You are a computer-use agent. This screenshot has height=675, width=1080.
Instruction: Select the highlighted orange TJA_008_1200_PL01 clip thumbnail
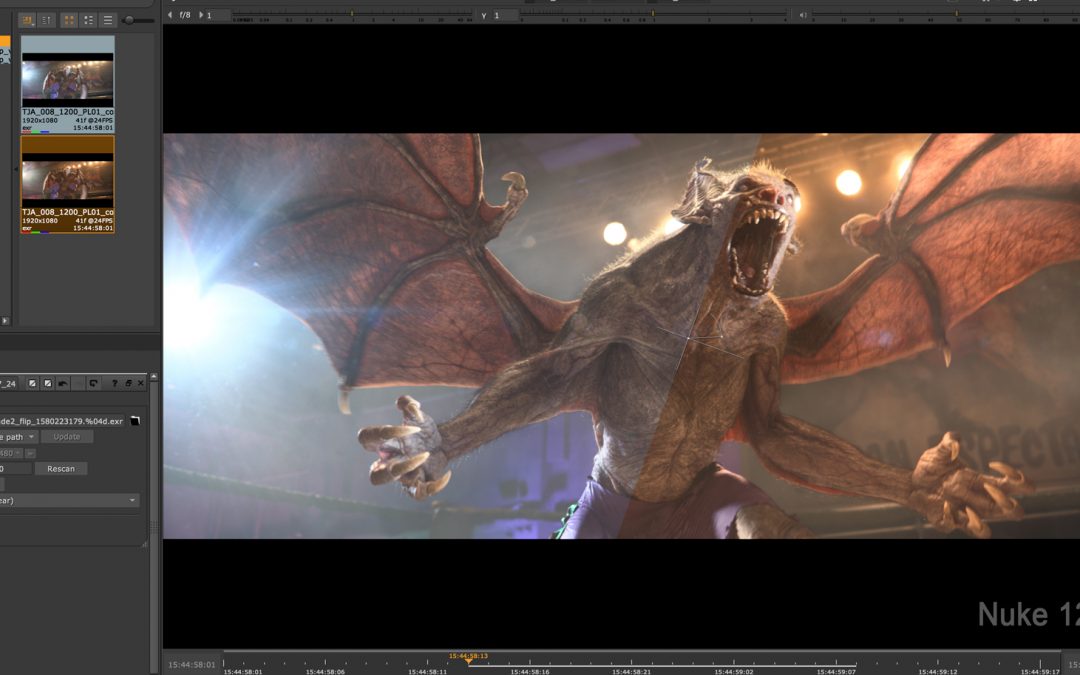[x=68, y=184]
